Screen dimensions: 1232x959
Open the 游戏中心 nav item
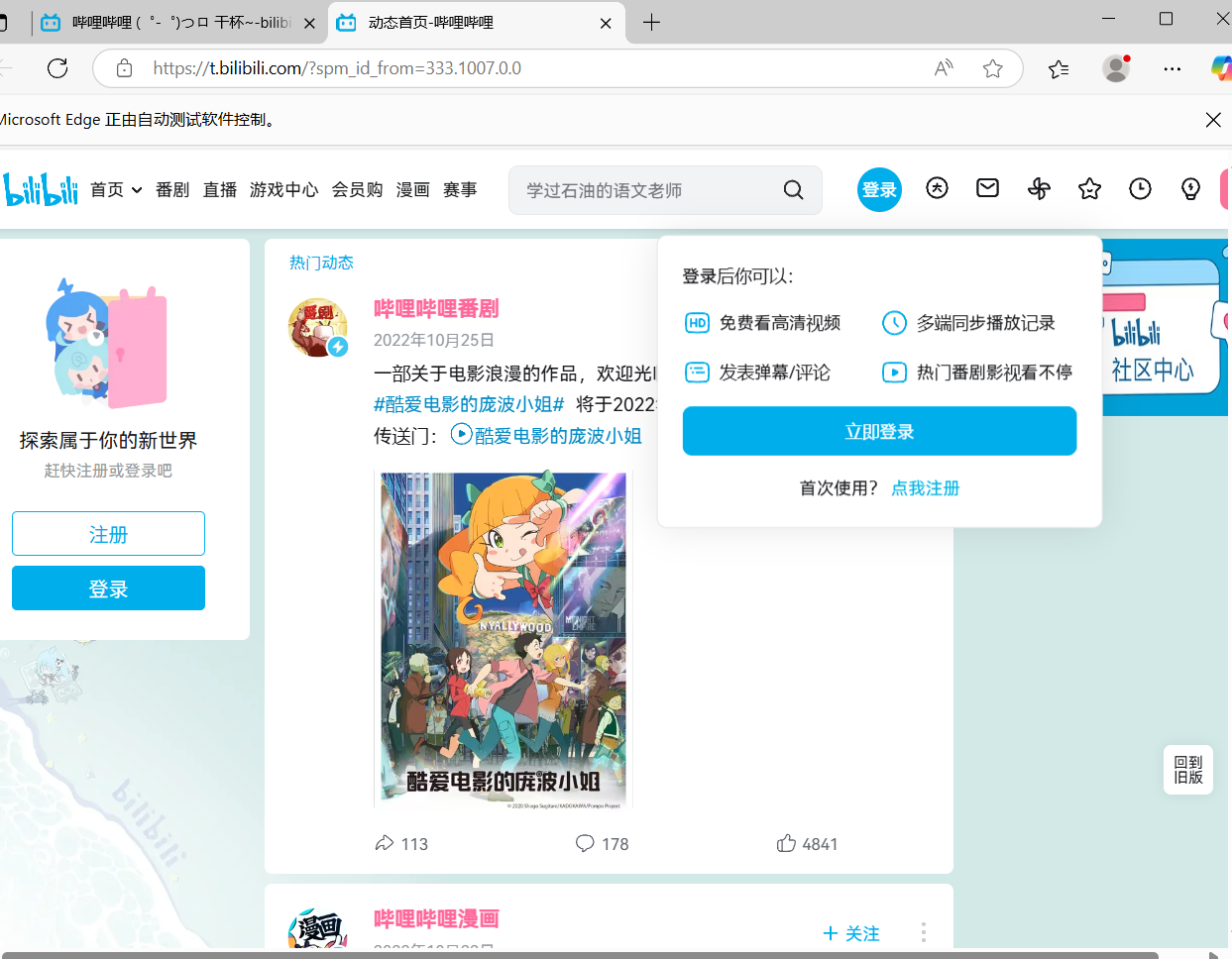point(284,189)
